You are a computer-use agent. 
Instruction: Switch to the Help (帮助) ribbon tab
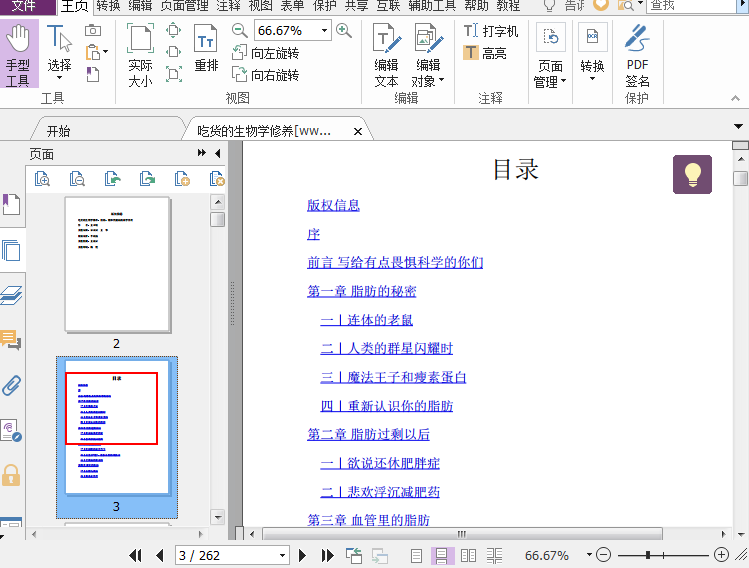(477, 6)
